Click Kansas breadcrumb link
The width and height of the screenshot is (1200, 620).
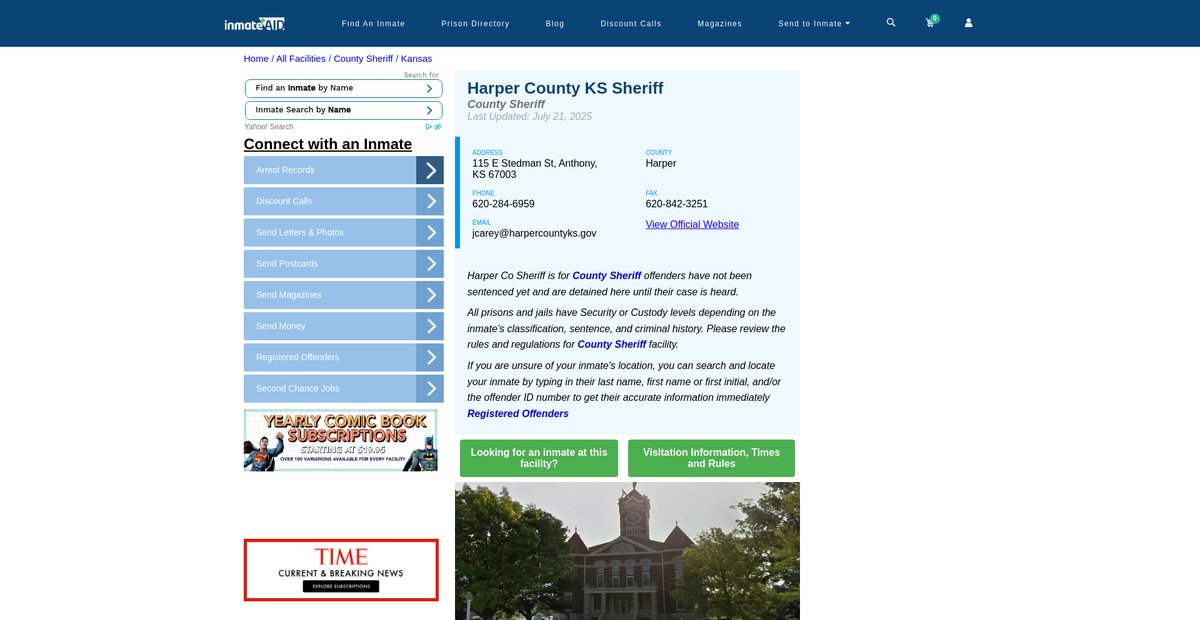416,58
